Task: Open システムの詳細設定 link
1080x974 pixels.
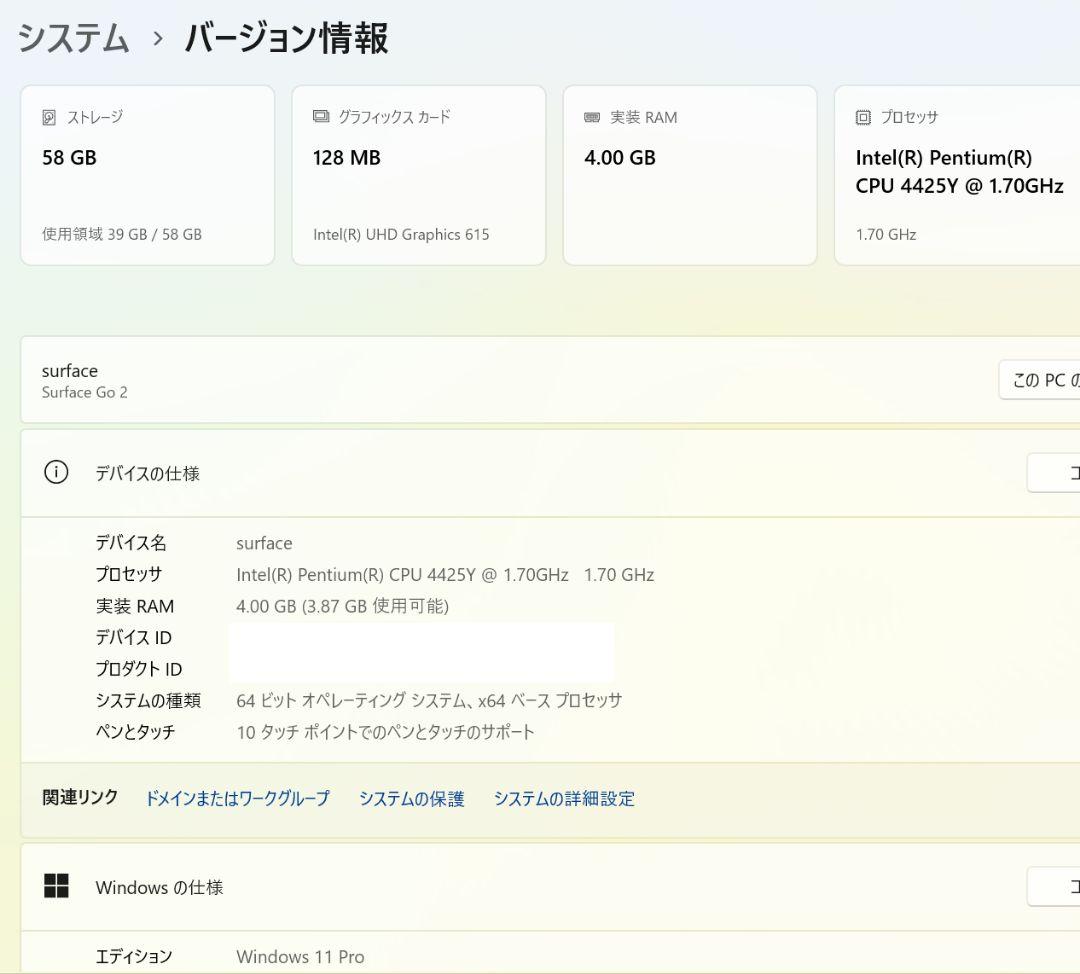Action: (564, 798)
